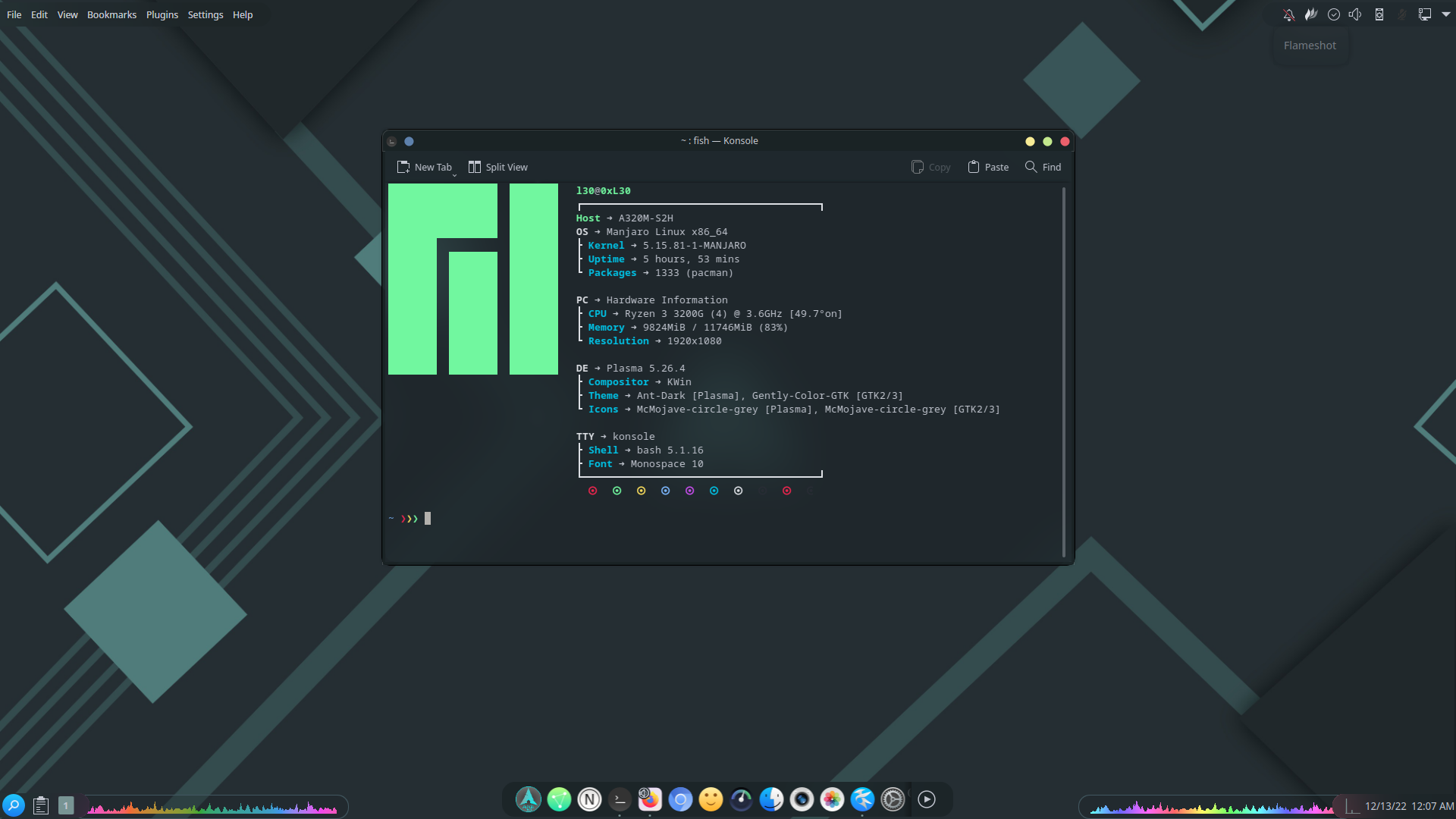Toggle do not disturb notifications bell
The image size is (1456, 819).
(1288, 14)
